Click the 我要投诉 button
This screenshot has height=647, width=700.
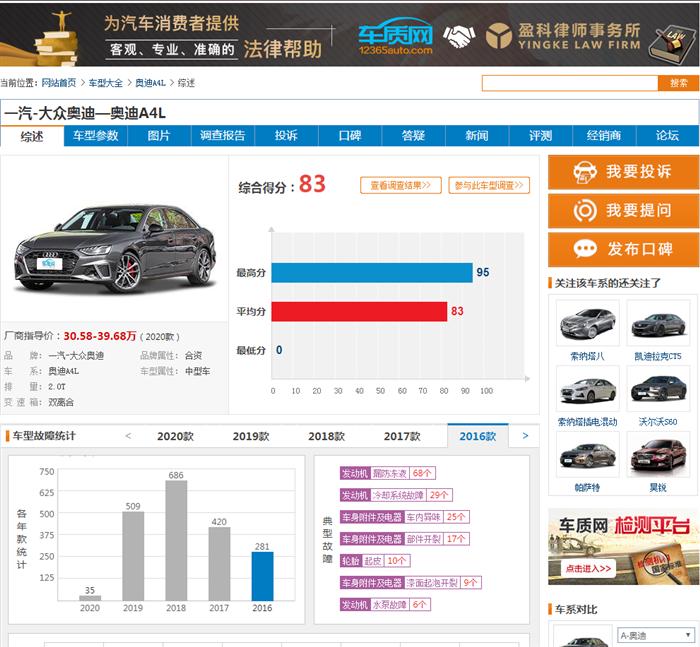[623, 172]
